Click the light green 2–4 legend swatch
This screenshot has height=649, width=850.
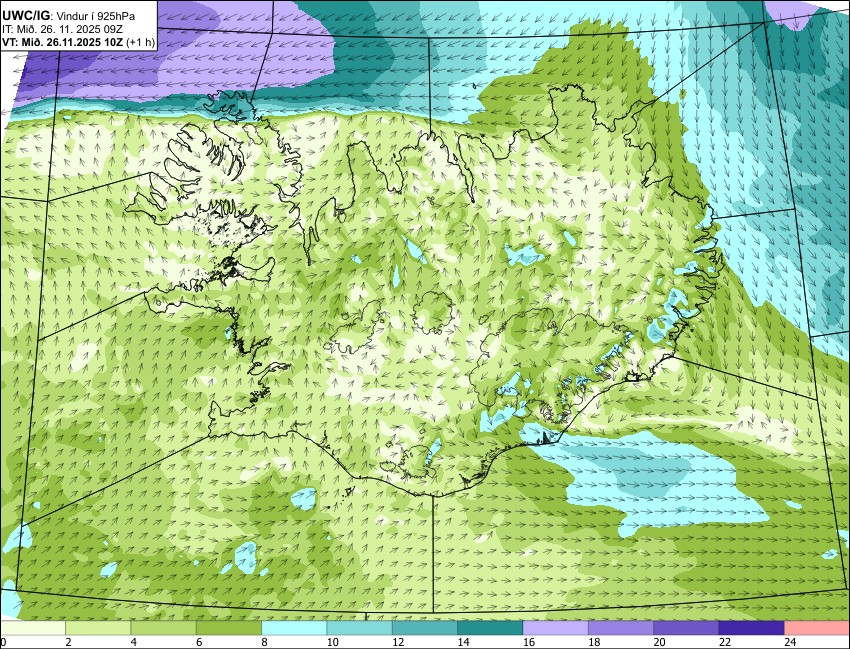coord(98,628)
